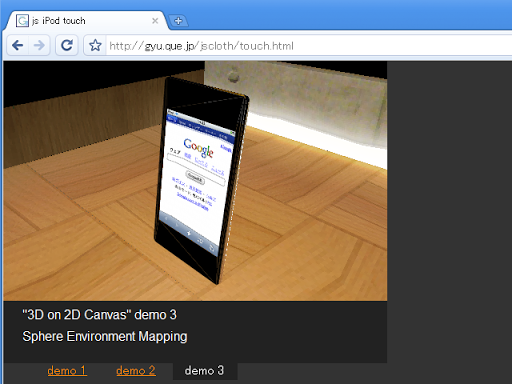
Task: Select the demo 3 tab
Action: click(x=205, y=371)
